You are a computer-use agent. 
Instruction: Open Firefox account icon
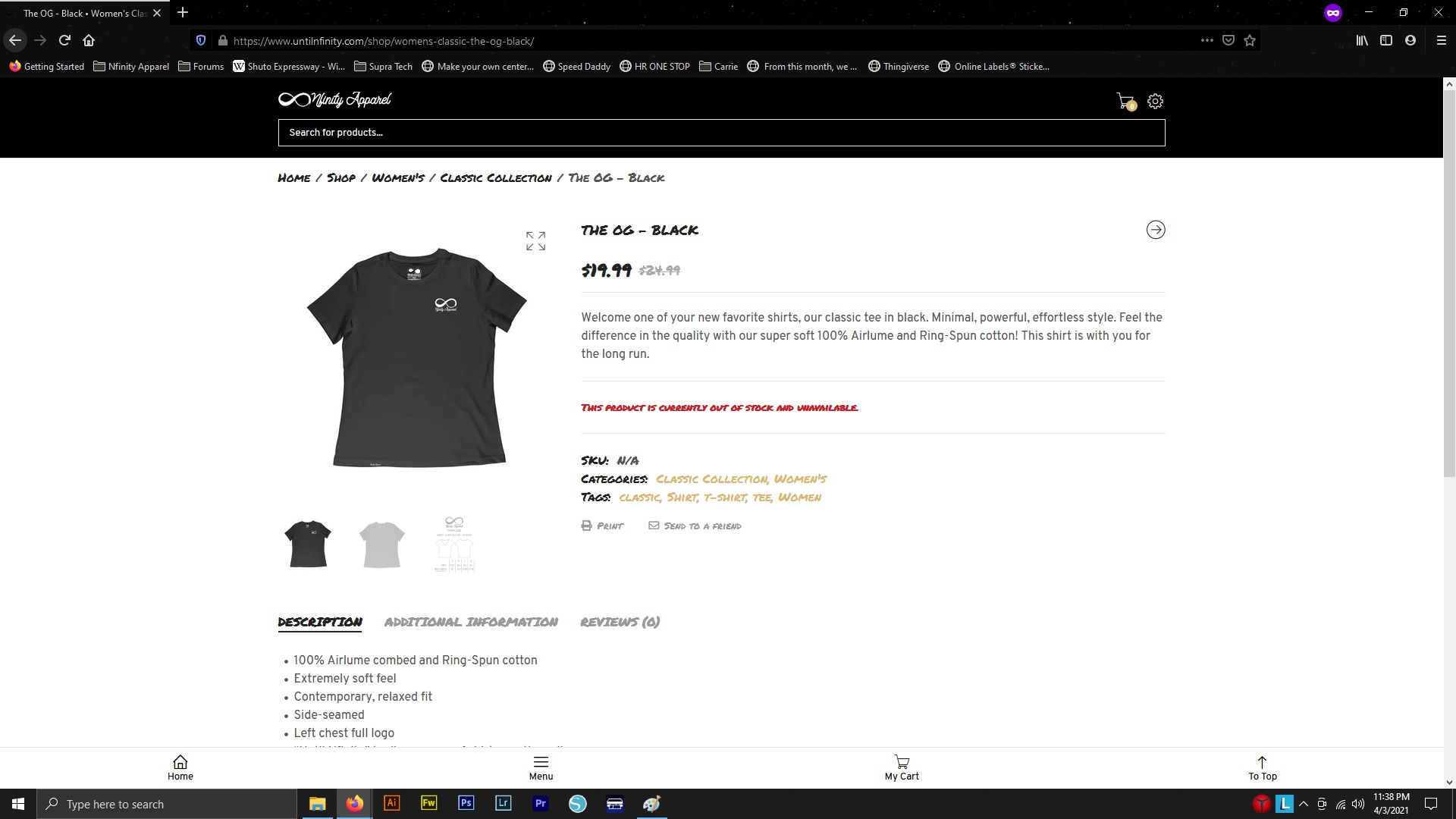click(1410, 40)
